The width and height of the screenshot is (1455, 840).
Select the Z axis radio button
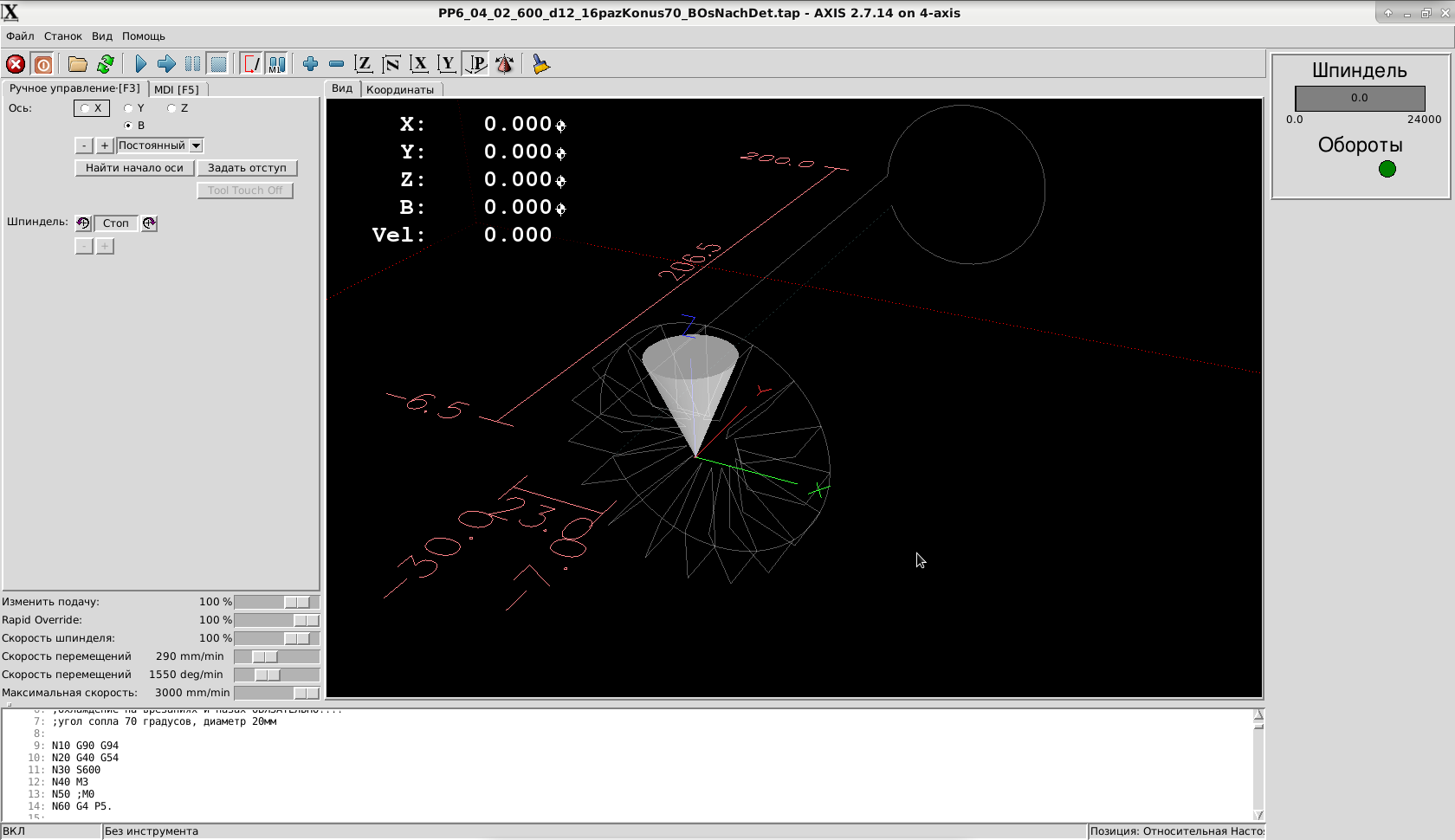(172, 108)
